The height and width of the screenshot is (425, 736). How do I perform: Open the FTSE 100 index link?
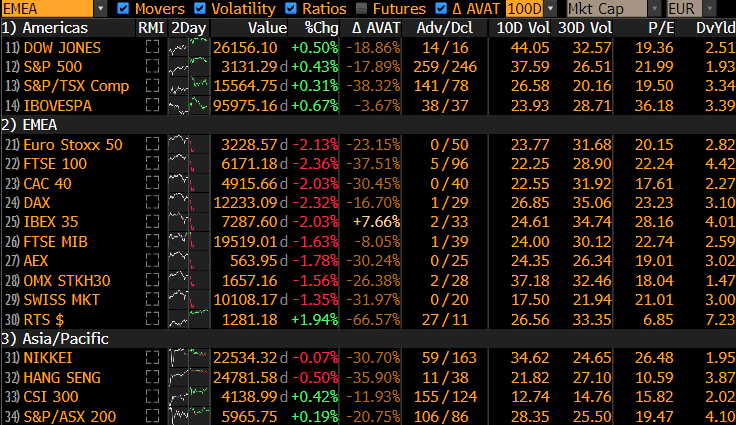pos(55,163)
